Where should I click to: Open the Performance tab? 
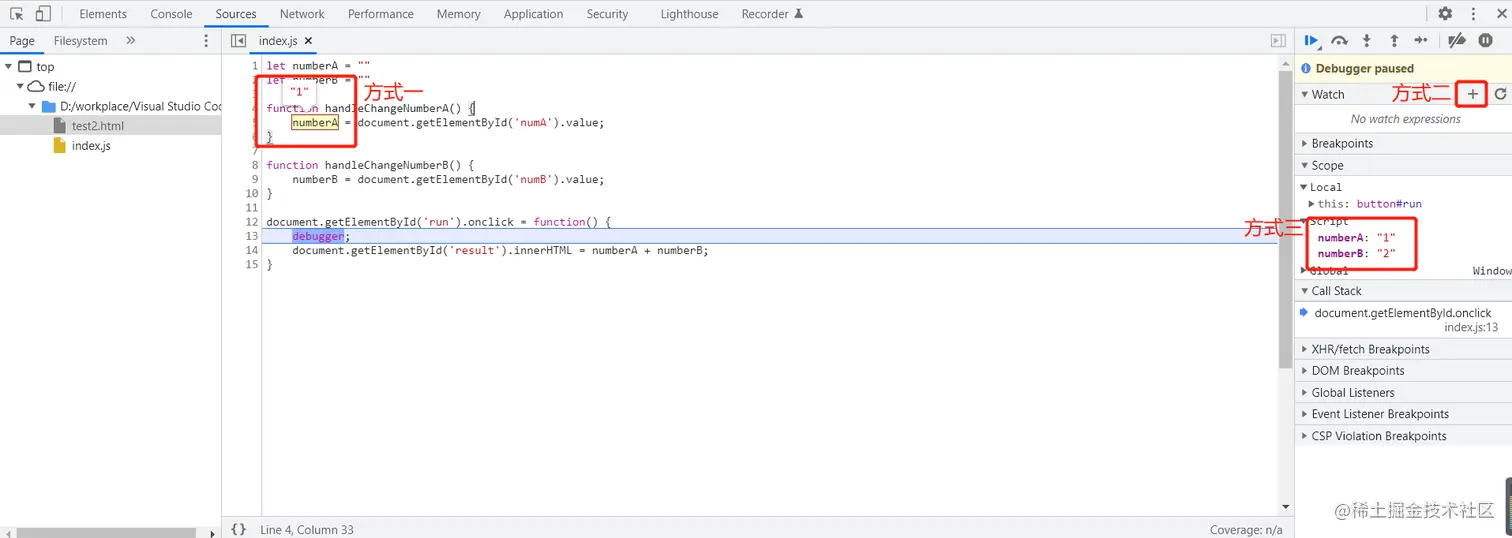coord(381,14)
